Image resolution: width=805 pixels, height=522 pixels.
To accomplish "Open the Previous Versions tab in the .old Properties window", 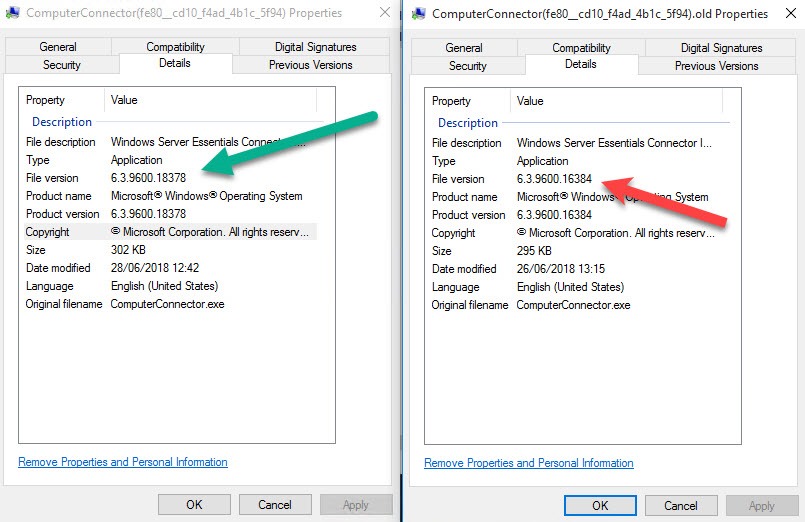I will 716,66.
